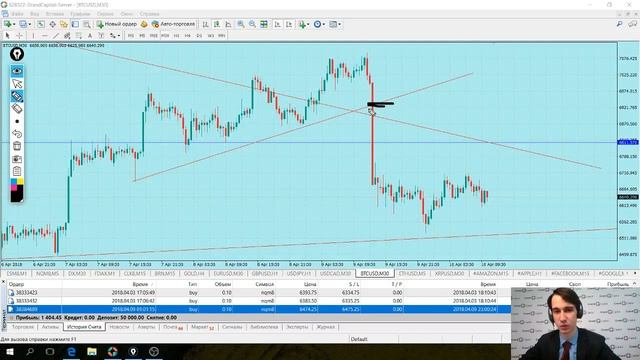Open the periods clock dropdown
The image size is (640, 360).
pyautogui.click(x=324, y=24)
